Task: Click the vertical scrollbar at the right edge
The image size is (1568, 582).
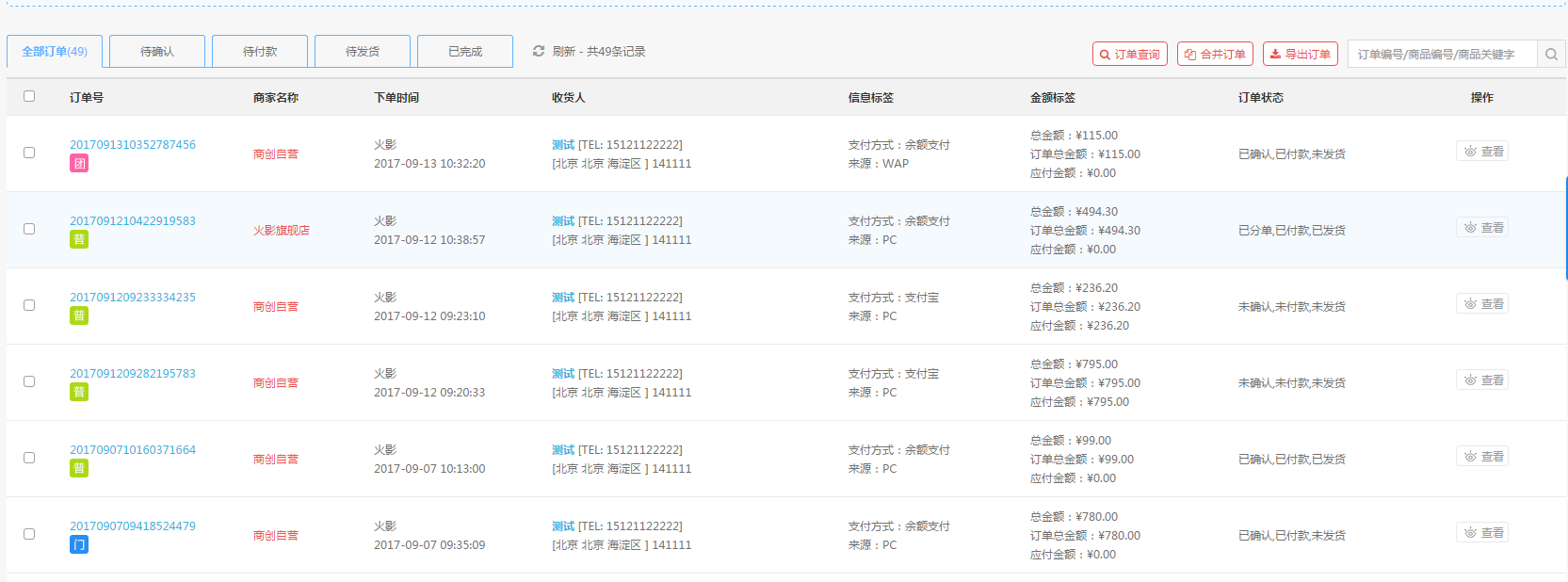Action: 1566,228
